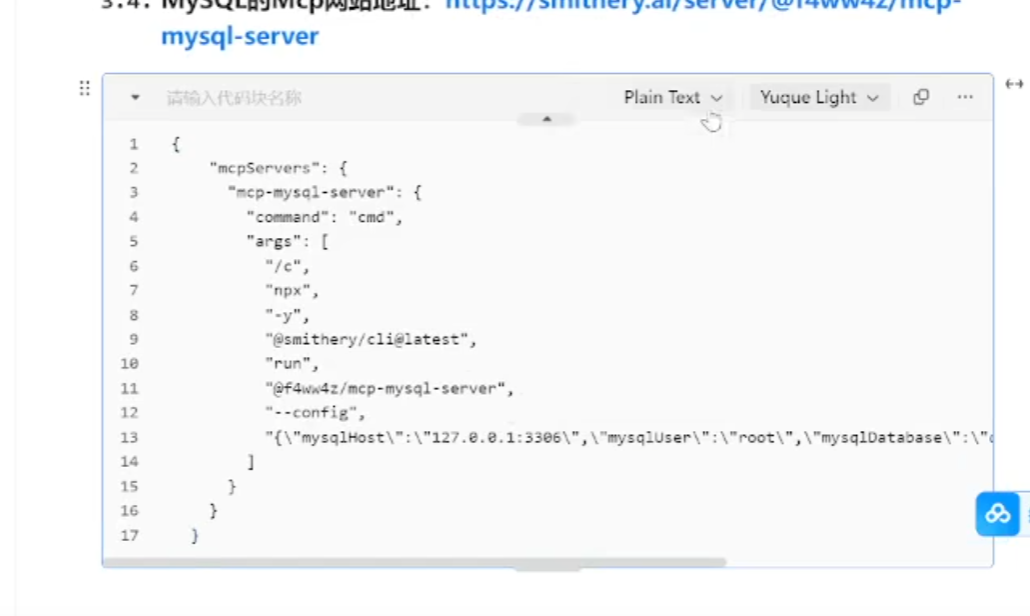The width and height of the screenshot is (1030, 616).
Task: Toggle the code block width expand icon
Action: coord(1014,83)
